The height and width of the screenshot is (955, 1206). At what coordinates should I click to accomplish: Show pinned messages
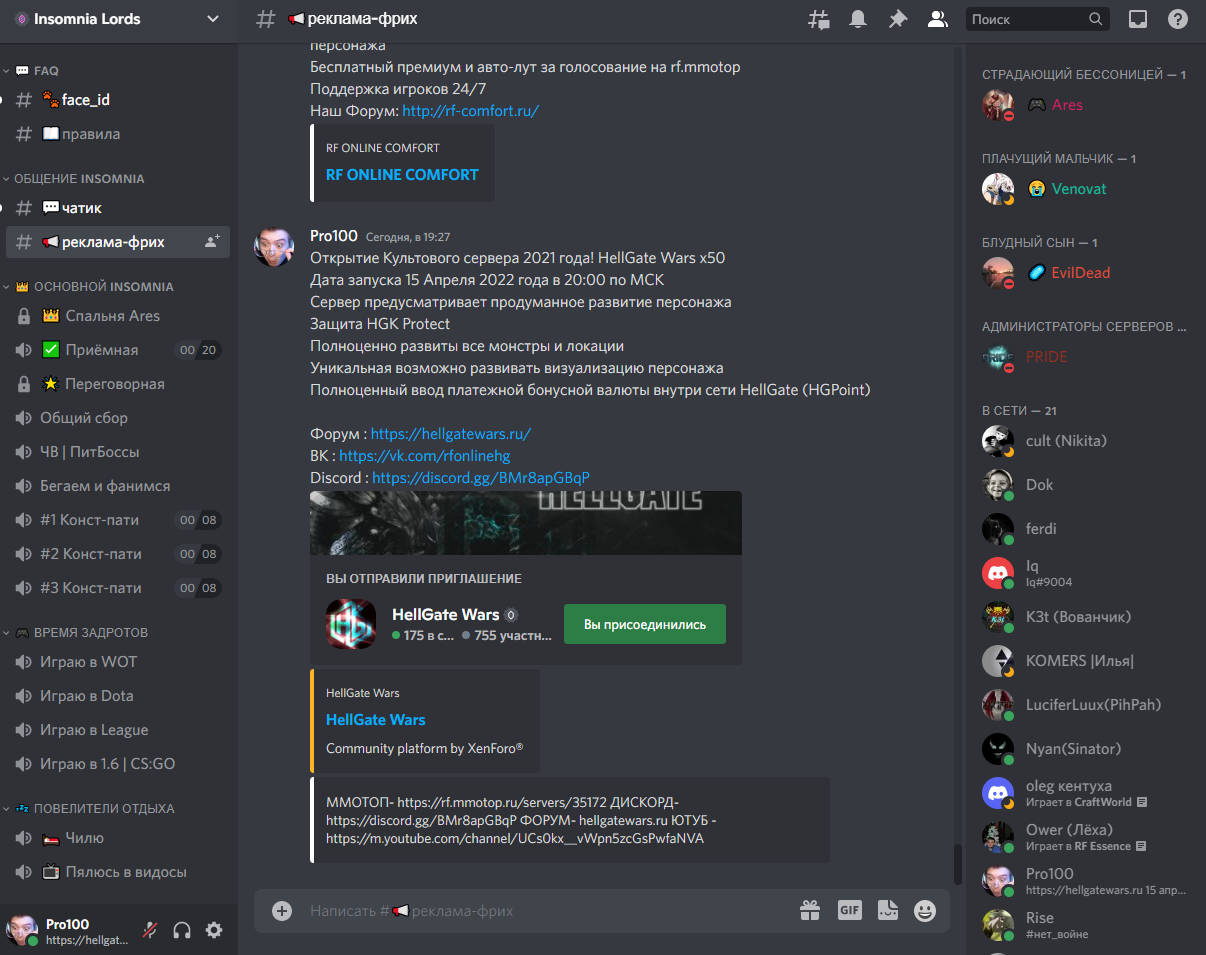coord(898,19)
